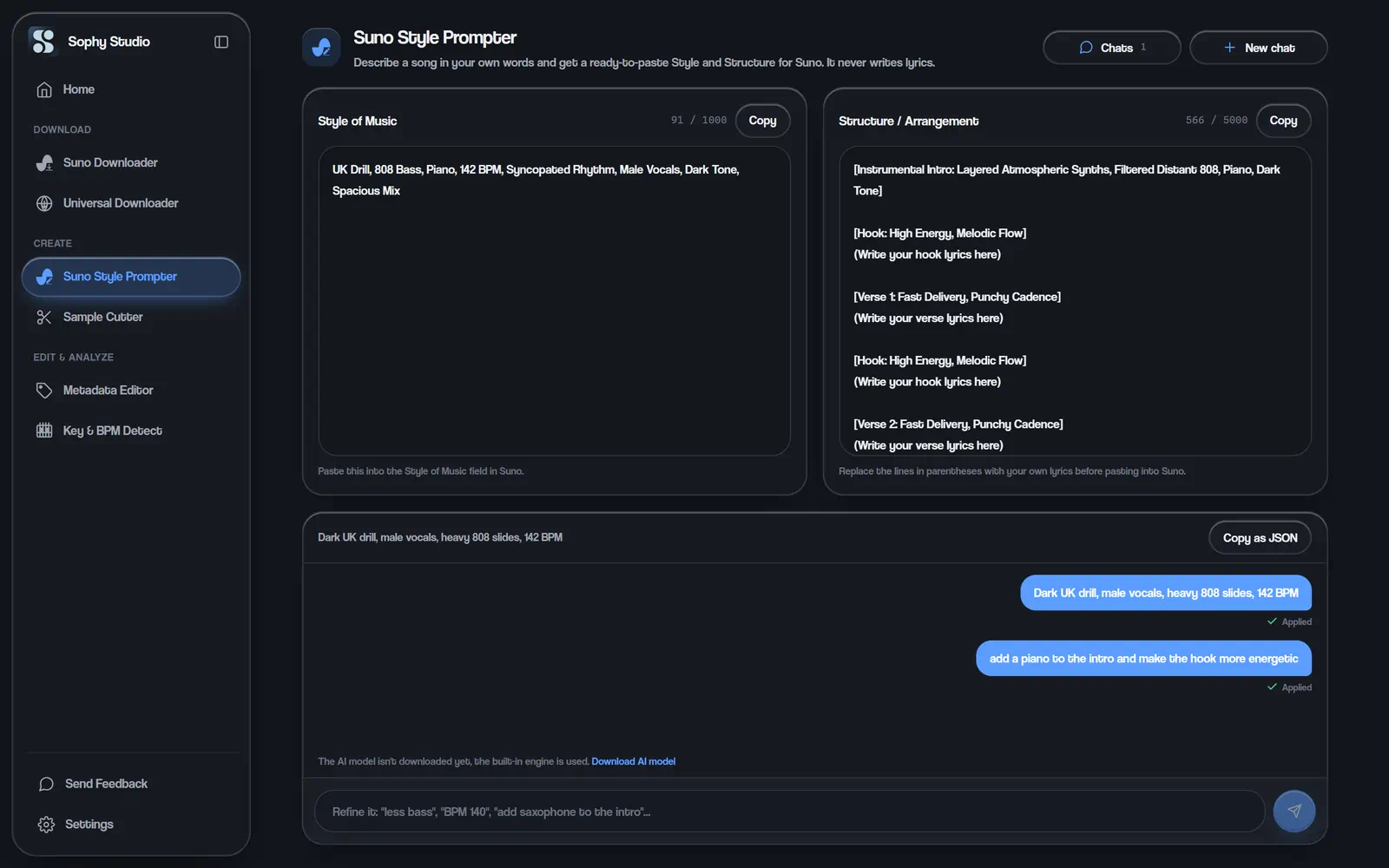
Task: Click the Sophy Studio logo icon
Action: [43, 41]
